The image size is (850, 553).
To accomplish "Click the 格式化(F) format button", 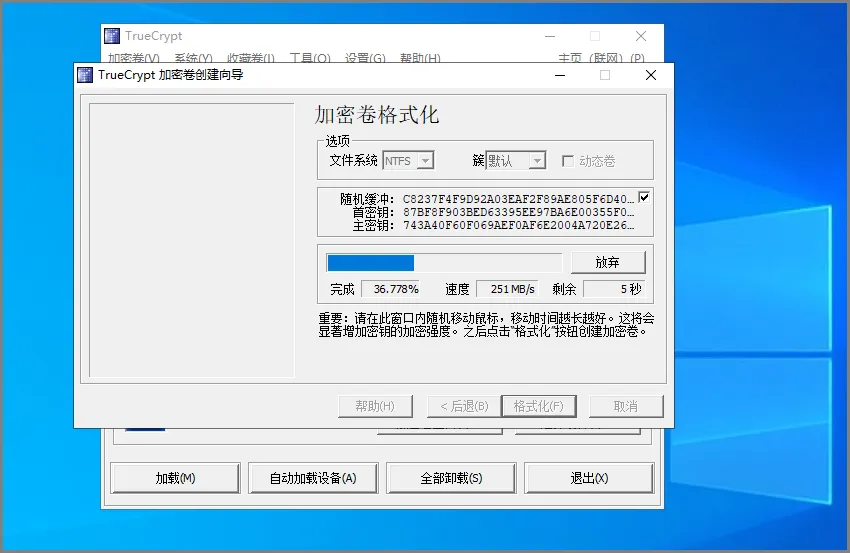I will 539,406.
